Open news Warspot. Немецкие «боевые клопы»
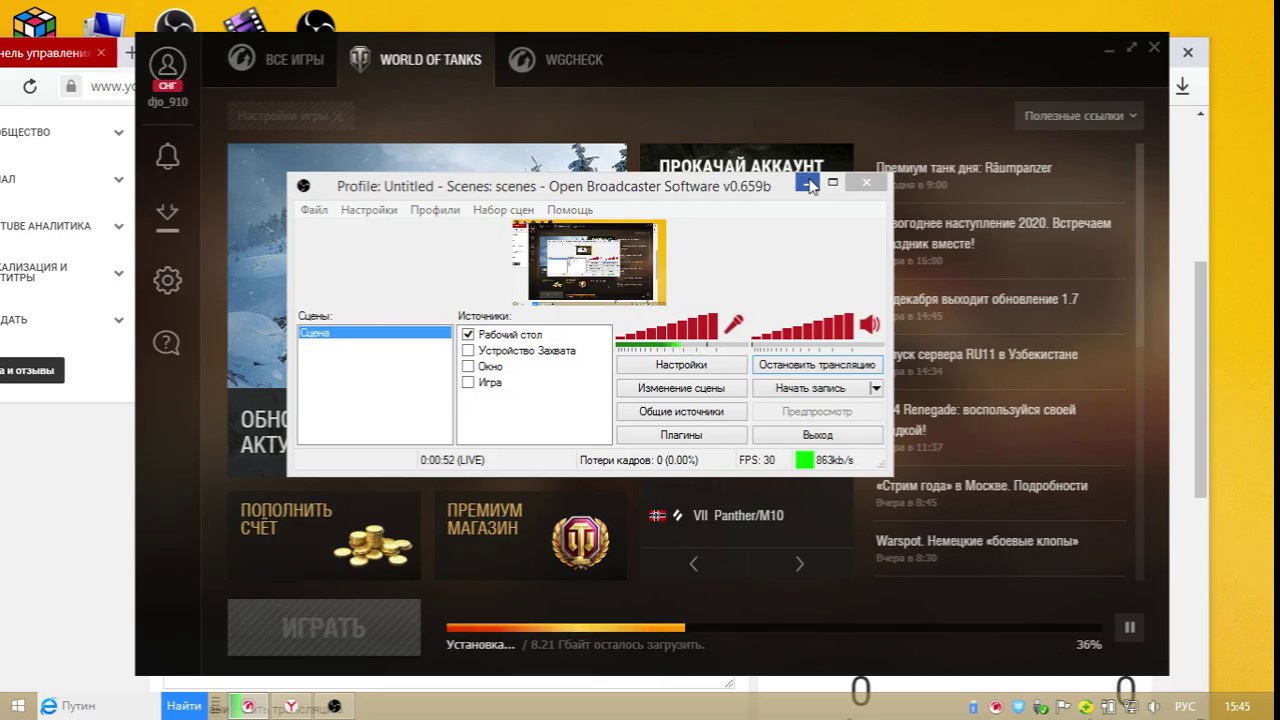Viewport: 1280px width, 720px height. (x=976, y=541)
